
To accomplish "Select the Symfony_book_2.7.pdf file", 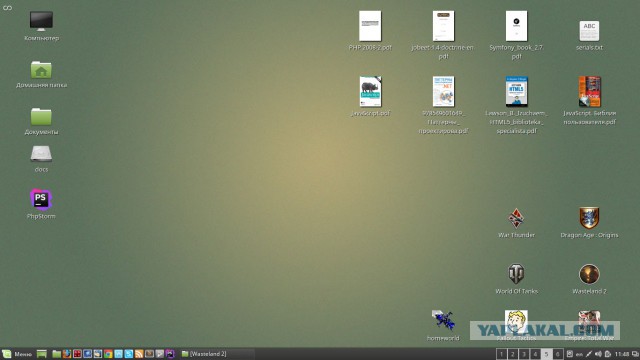I will click(516, 35).
